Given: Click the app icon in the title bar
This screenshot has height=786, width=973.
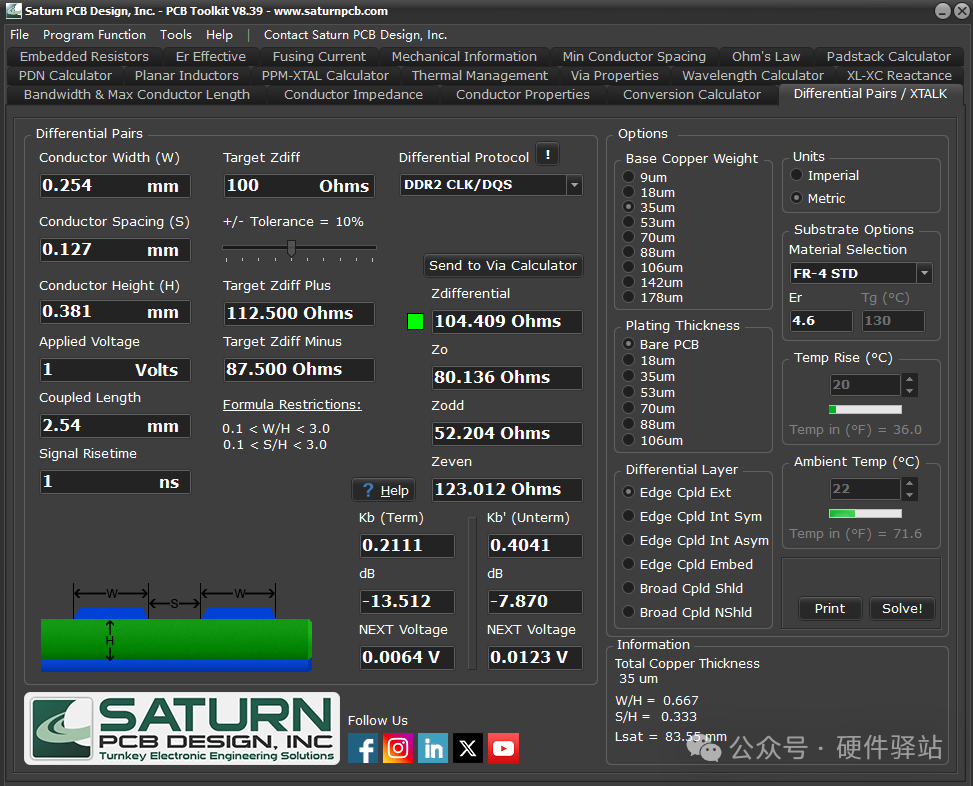Looking at the screenshot, I should point(14,11).
